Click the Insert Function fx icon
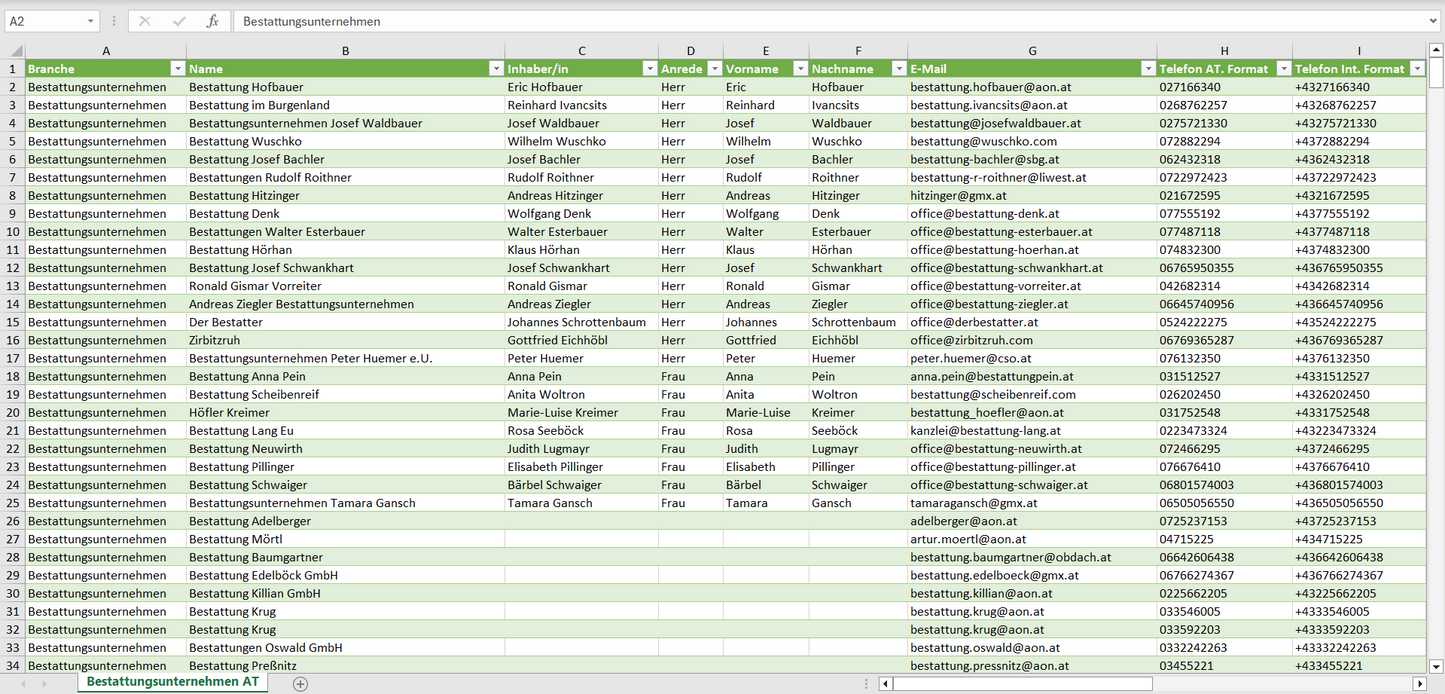This screenshot has width=1445, height=694. [212, 21]
